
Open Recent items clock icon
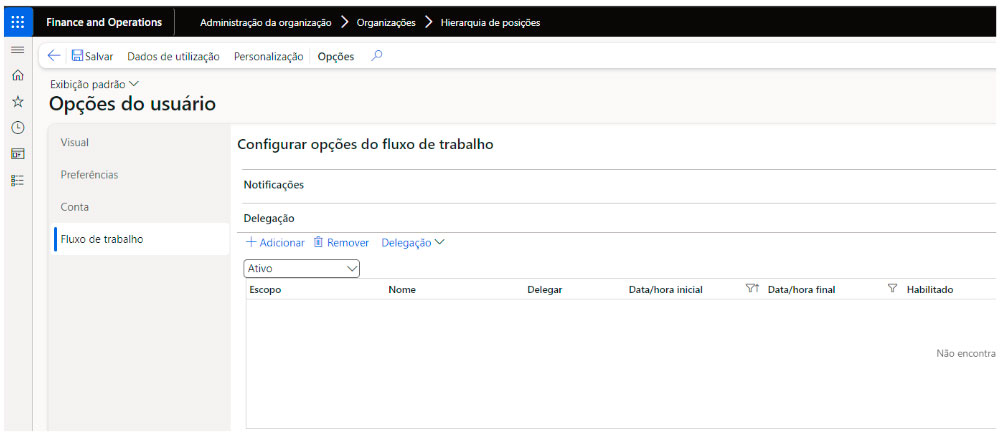(17, 127)
